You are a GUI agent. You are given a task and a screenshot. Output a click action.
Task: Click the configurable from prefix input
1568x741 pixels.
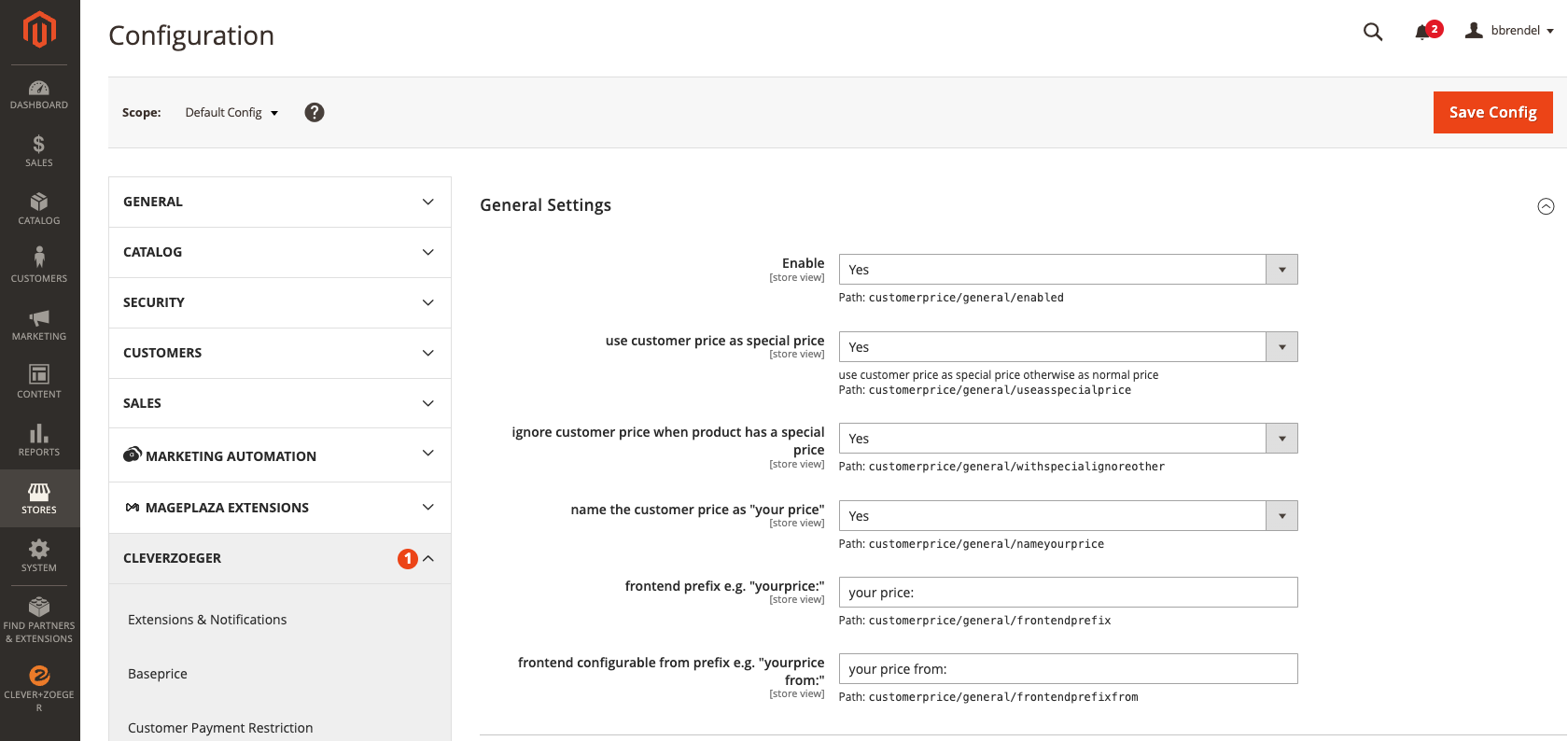pyautogui.click(x=1068, y=669)
